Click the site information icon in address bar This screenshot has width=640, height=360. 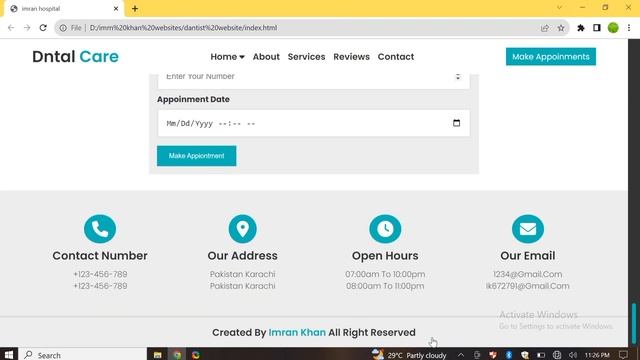click(x=63, y=28)
